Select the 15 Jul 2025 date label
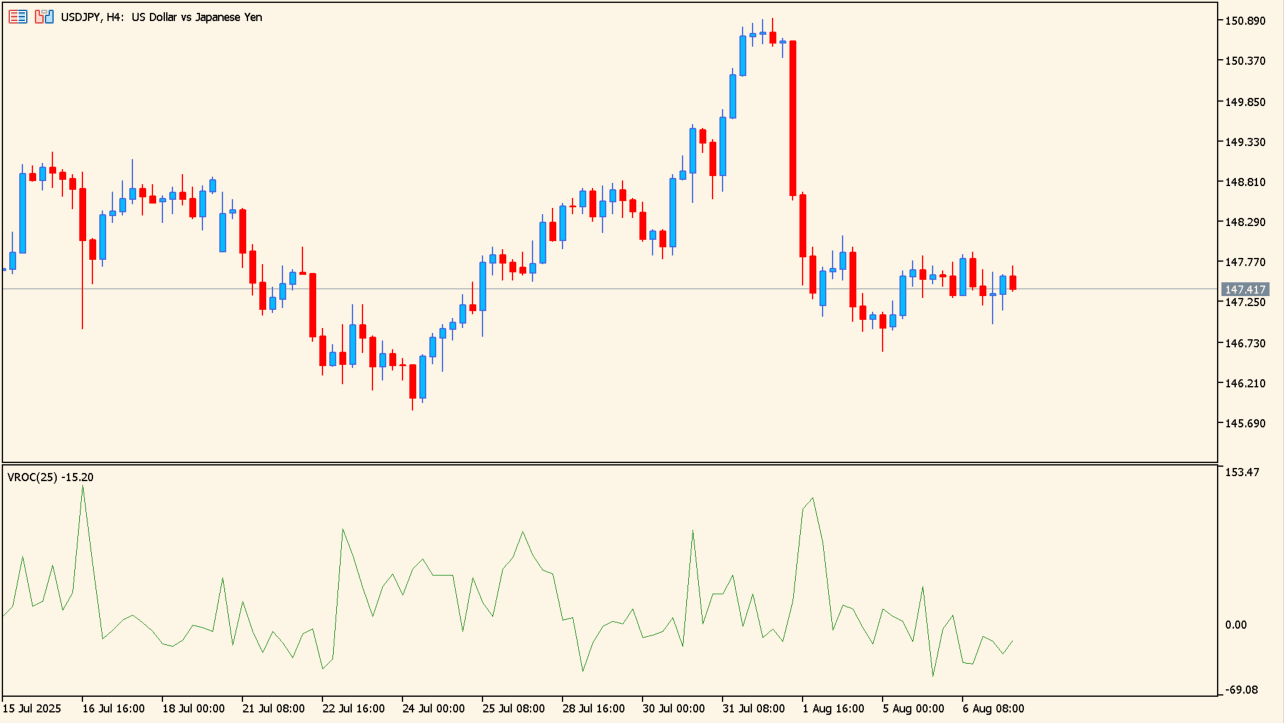Viewport: 1284px width, 723px height. coord(33,708)
